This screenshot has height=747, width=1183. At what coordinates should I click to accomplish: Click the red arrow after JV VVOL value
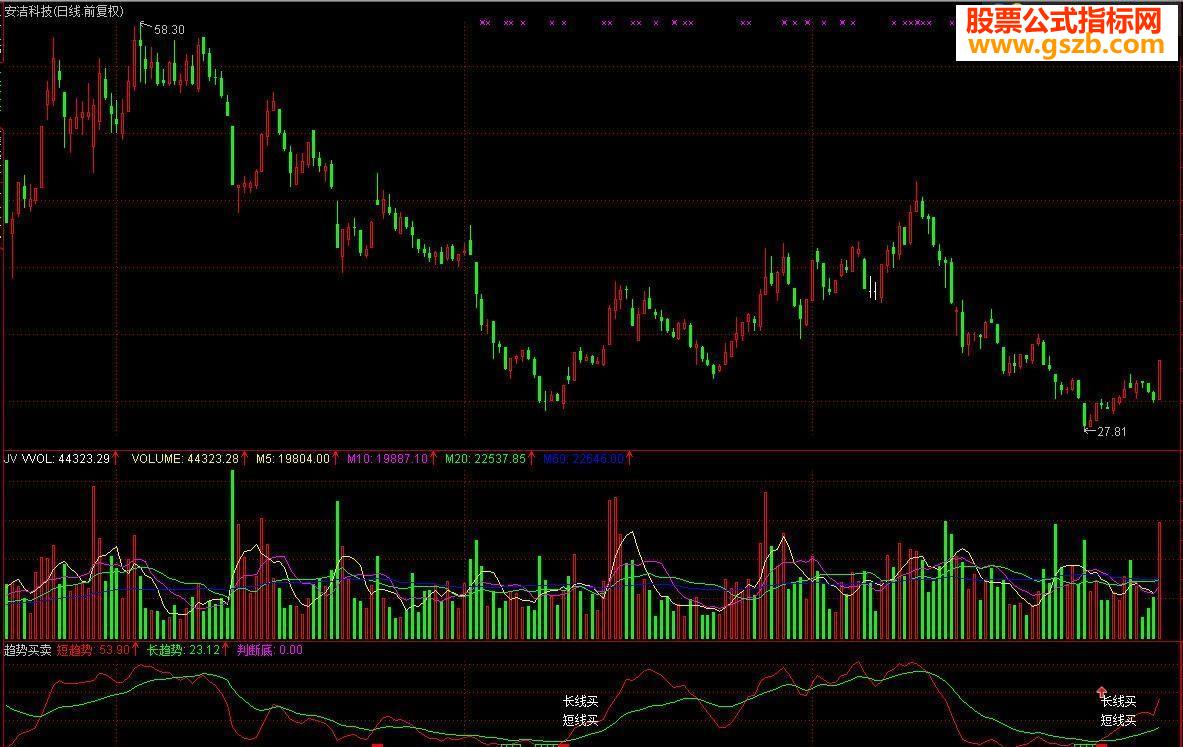click(x=116, y=458)
